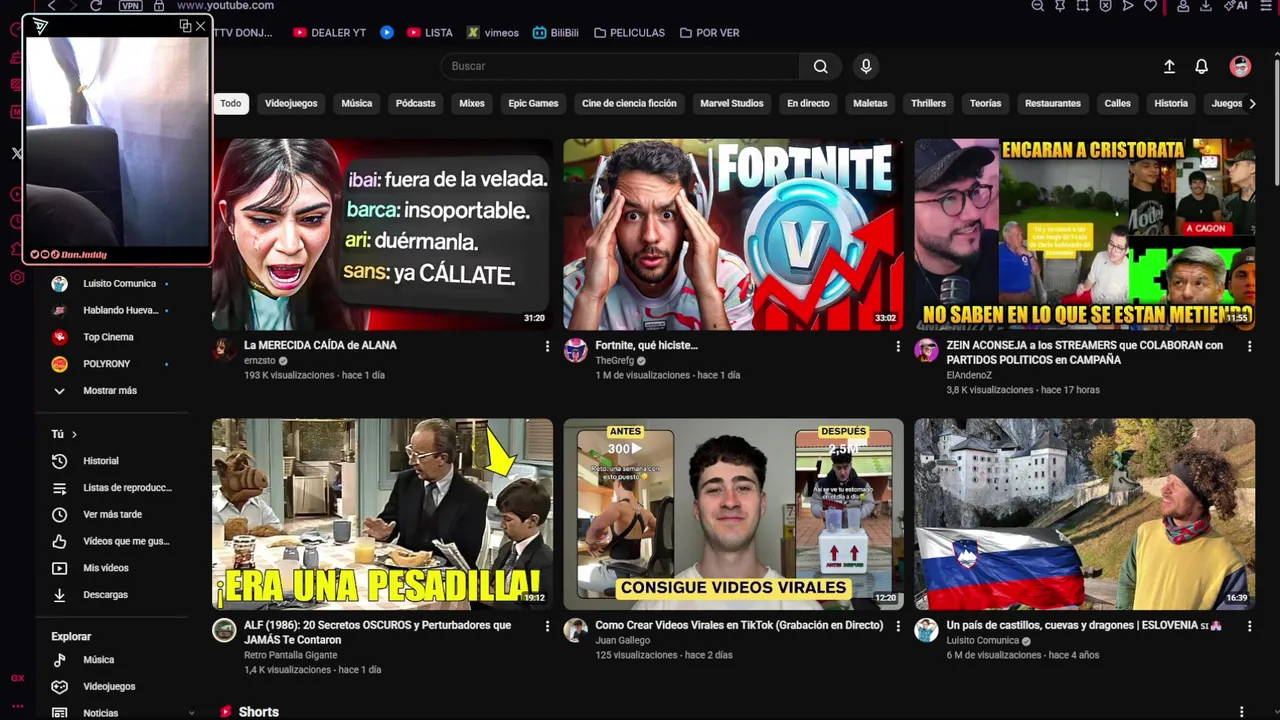Open the ¡ERA UNA PESADILLA! ALF thumbnail

click(382, 514)
